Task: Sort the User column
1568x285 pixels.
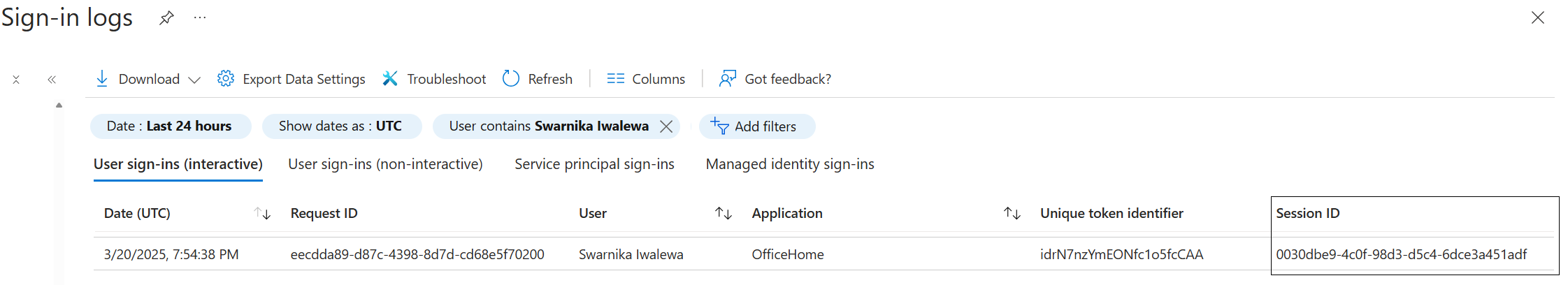Action: point(724,214)
